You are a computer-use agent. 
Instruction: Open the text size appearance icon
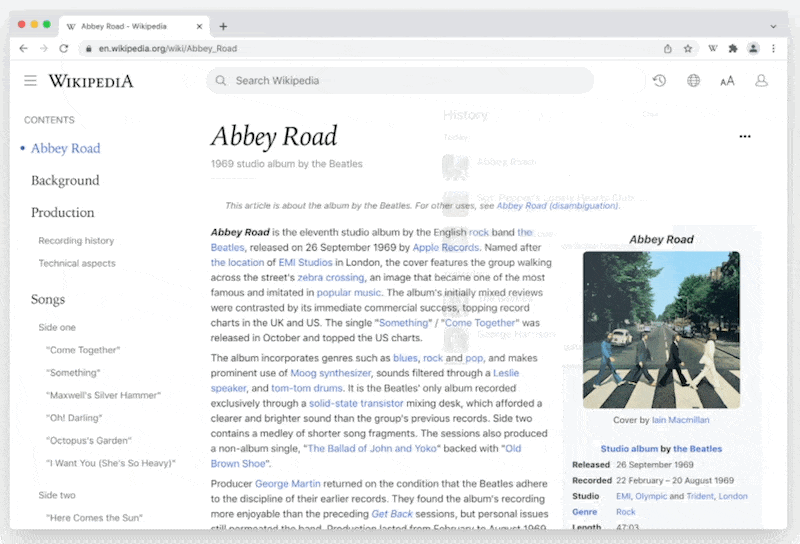[727, 81]
